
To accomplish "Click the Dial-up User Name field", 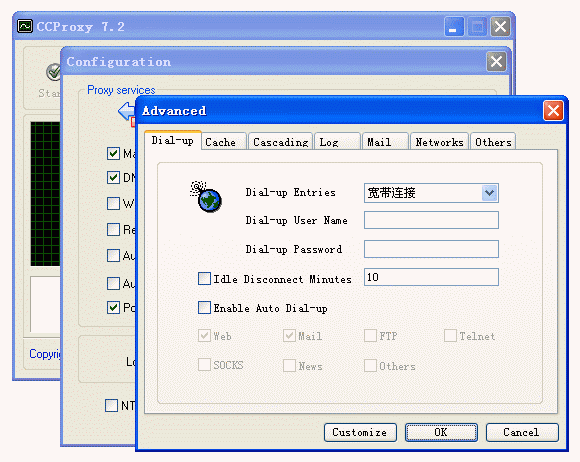I will pyautogui.click(x=431, y=220).
